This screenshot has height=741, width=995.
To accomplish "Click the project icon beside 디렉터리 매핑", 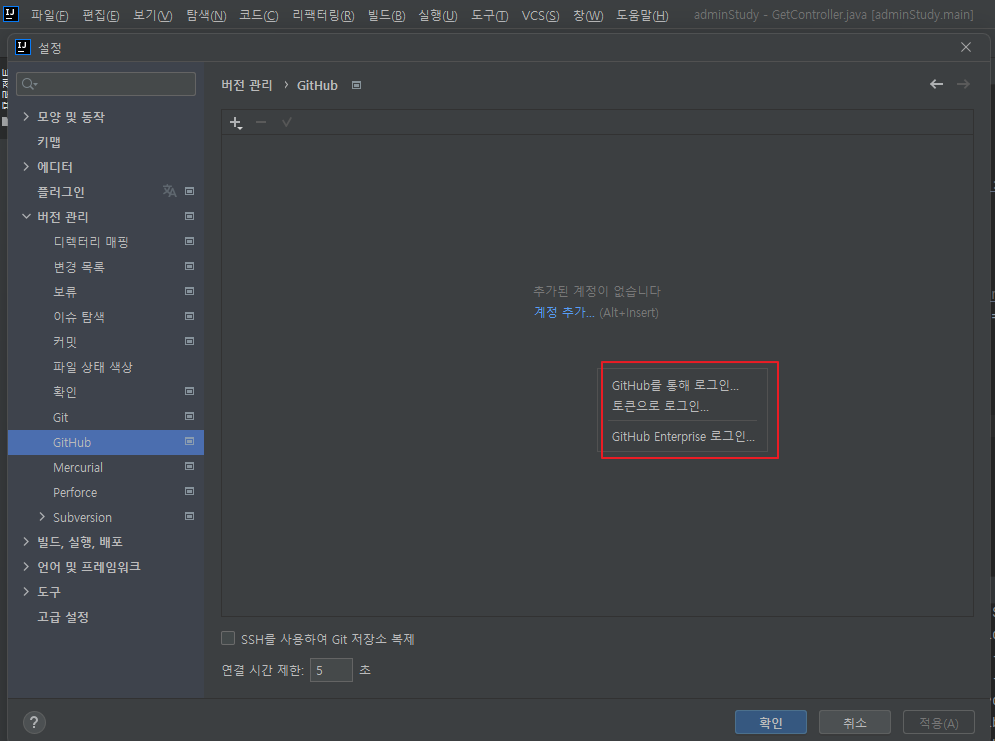I will click(189, 241).
